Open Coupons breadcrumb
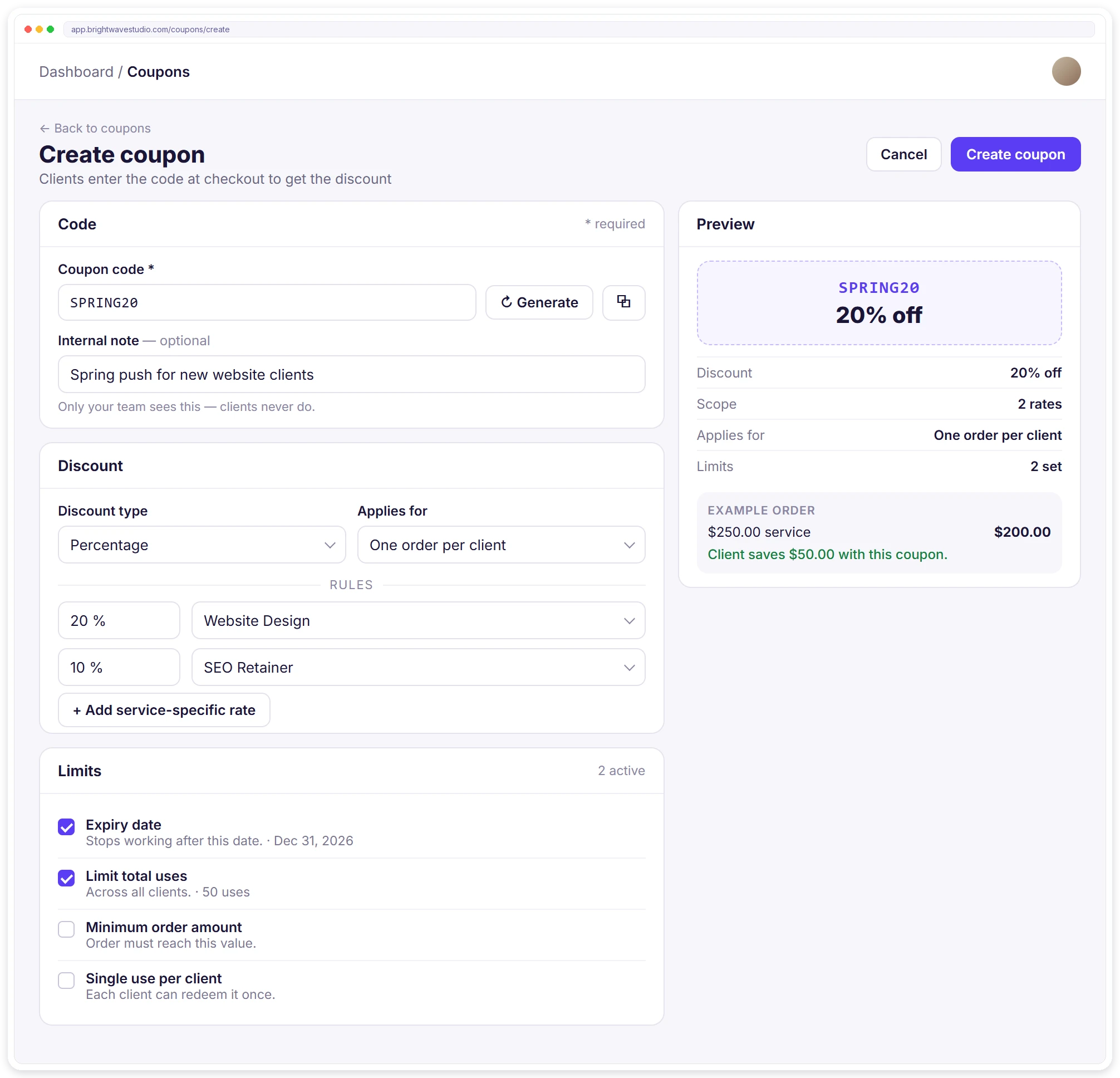The image size is (1120, 1078). coord(158,72)
